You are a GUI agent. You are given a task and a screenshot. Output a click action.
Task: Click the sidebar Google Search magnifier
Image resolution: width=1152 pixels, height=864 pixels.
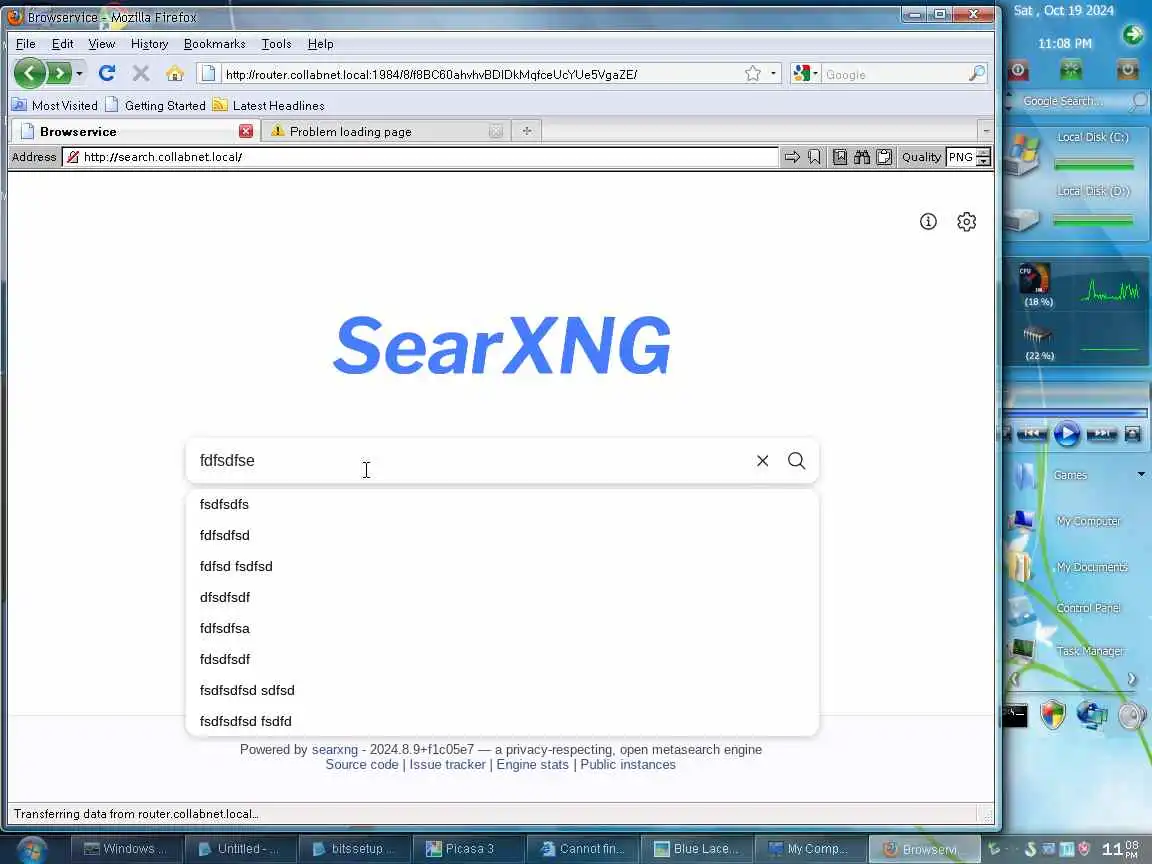[1137, 101]
